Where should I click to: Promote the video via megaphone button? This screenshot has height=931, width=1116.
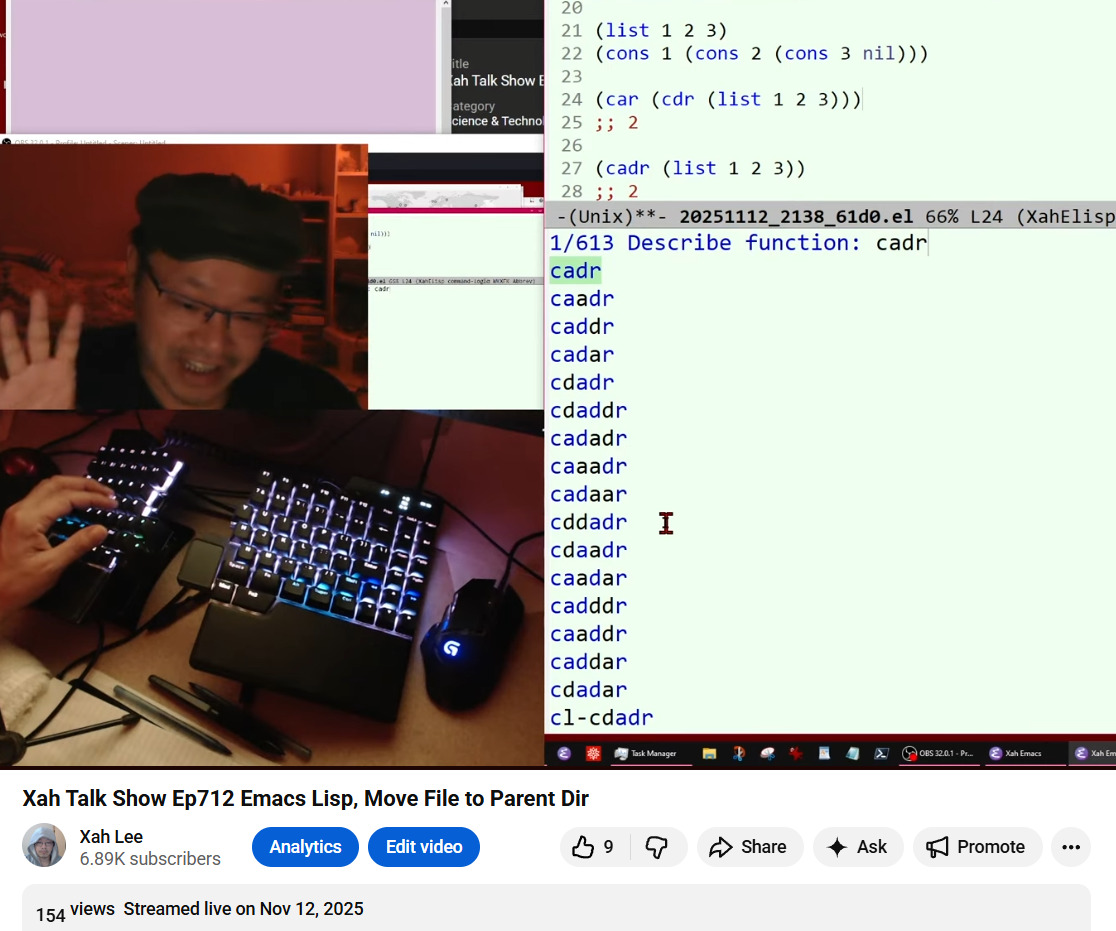tap(976, 847)
